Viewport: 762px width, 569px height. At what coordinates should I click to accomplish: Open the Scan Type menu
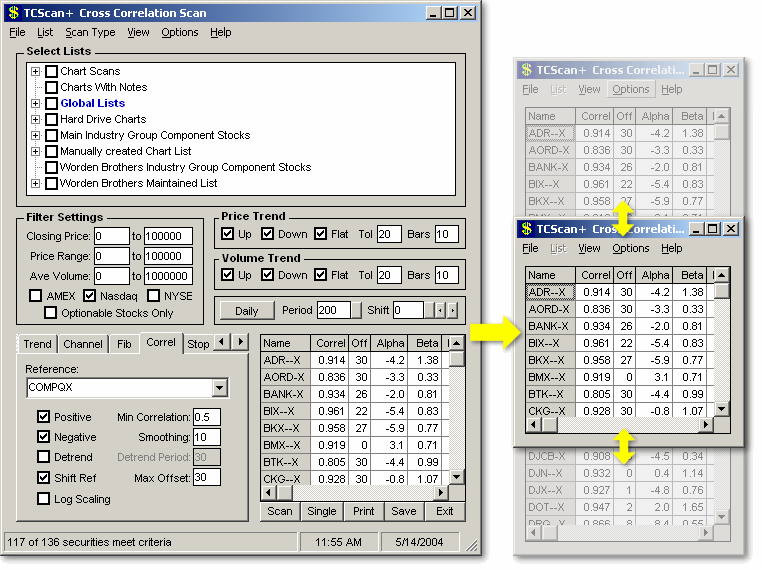[x=90, y=32]
